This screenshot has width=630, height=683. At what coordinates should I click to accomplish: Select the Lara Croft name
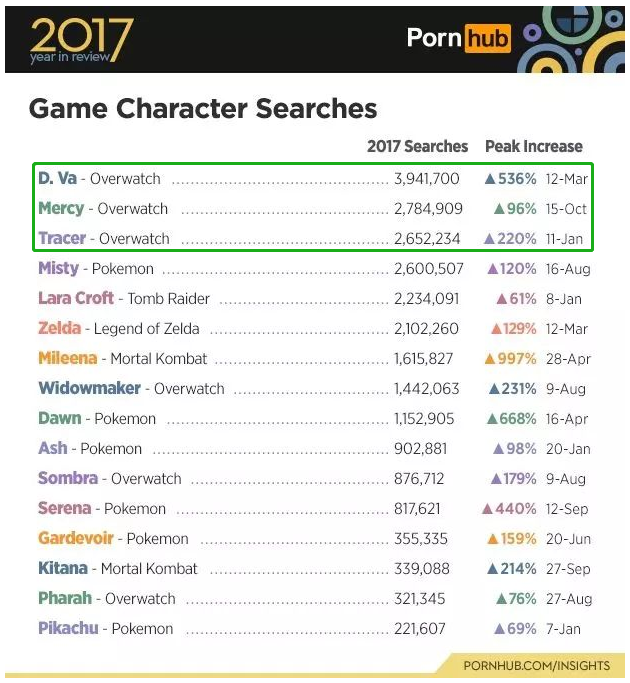[76, 298]
